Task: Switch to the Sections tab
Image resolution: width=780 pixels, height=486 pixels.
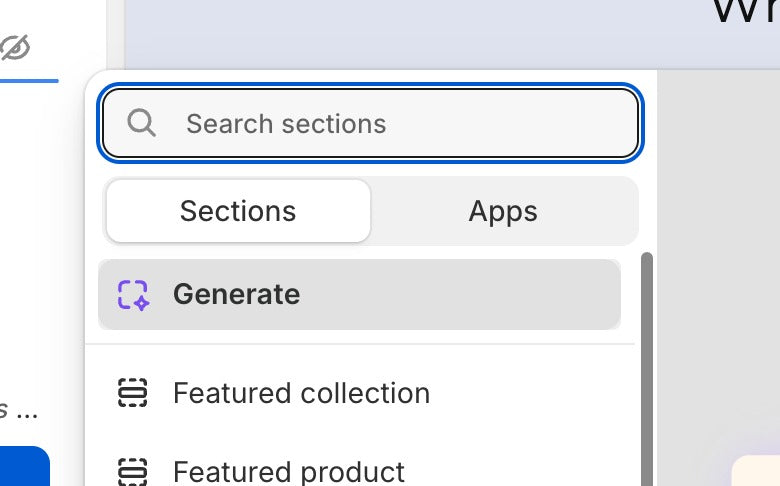Action: point(238,211)
